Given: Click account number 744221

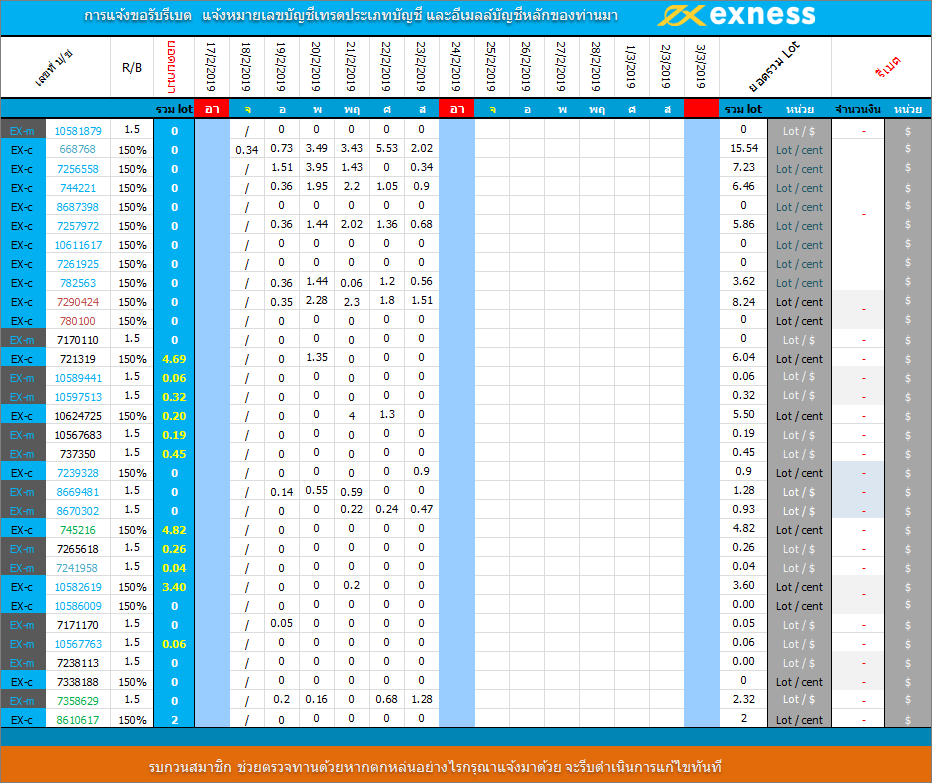Looking at the screenshot, I should tap(78, 188).
